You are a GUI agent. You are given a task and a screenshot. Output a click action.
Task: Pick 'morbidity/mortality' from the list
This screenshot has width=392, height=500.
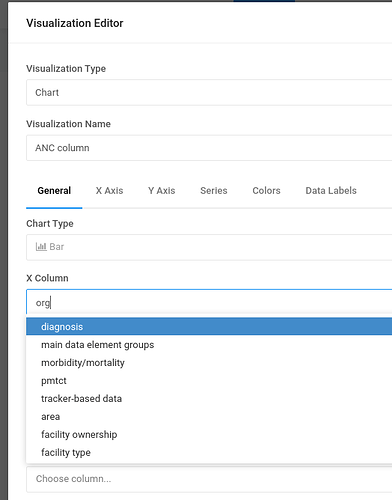coord(209,363)
